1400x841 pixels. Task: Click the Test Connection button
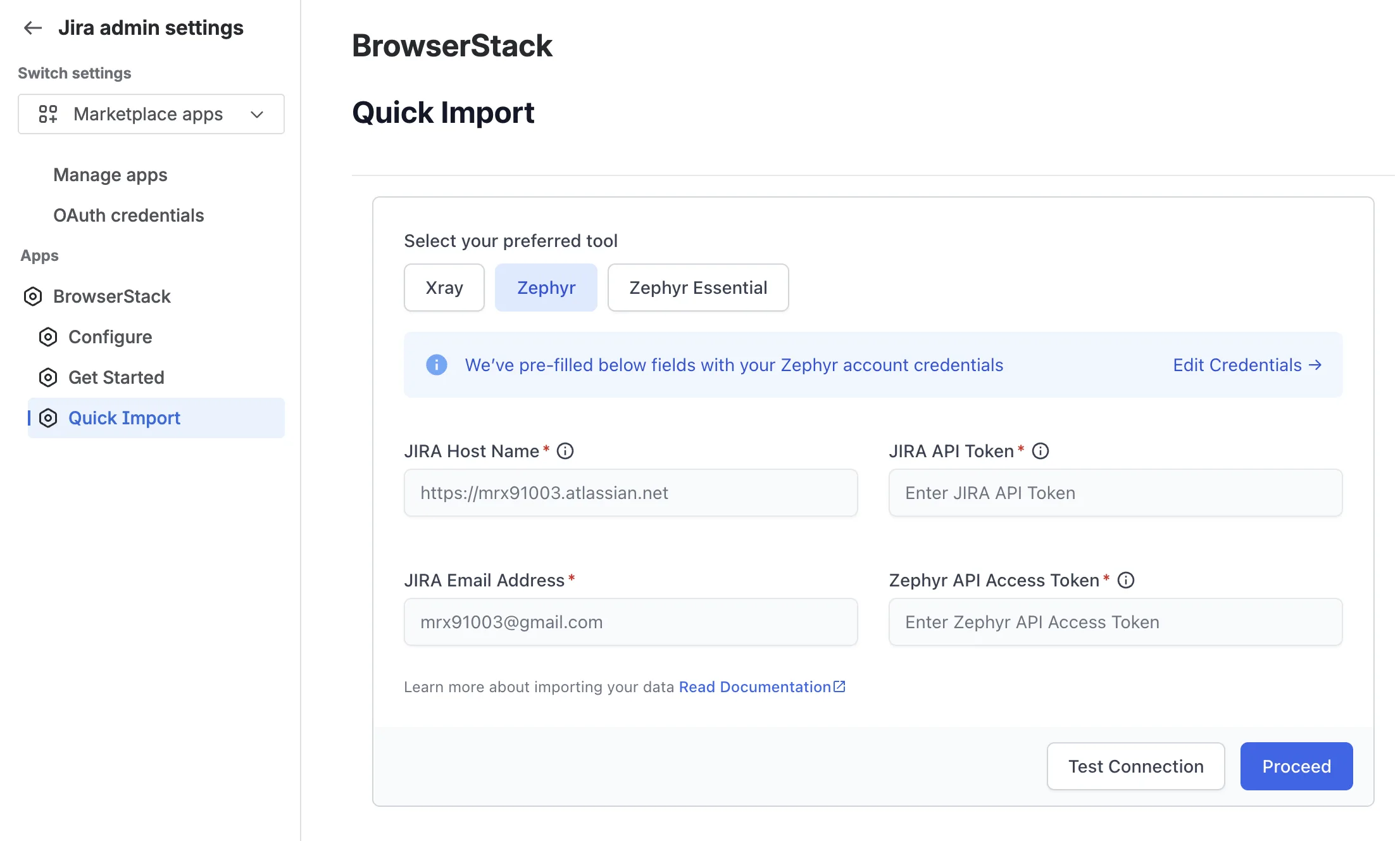click(1136, 766)
